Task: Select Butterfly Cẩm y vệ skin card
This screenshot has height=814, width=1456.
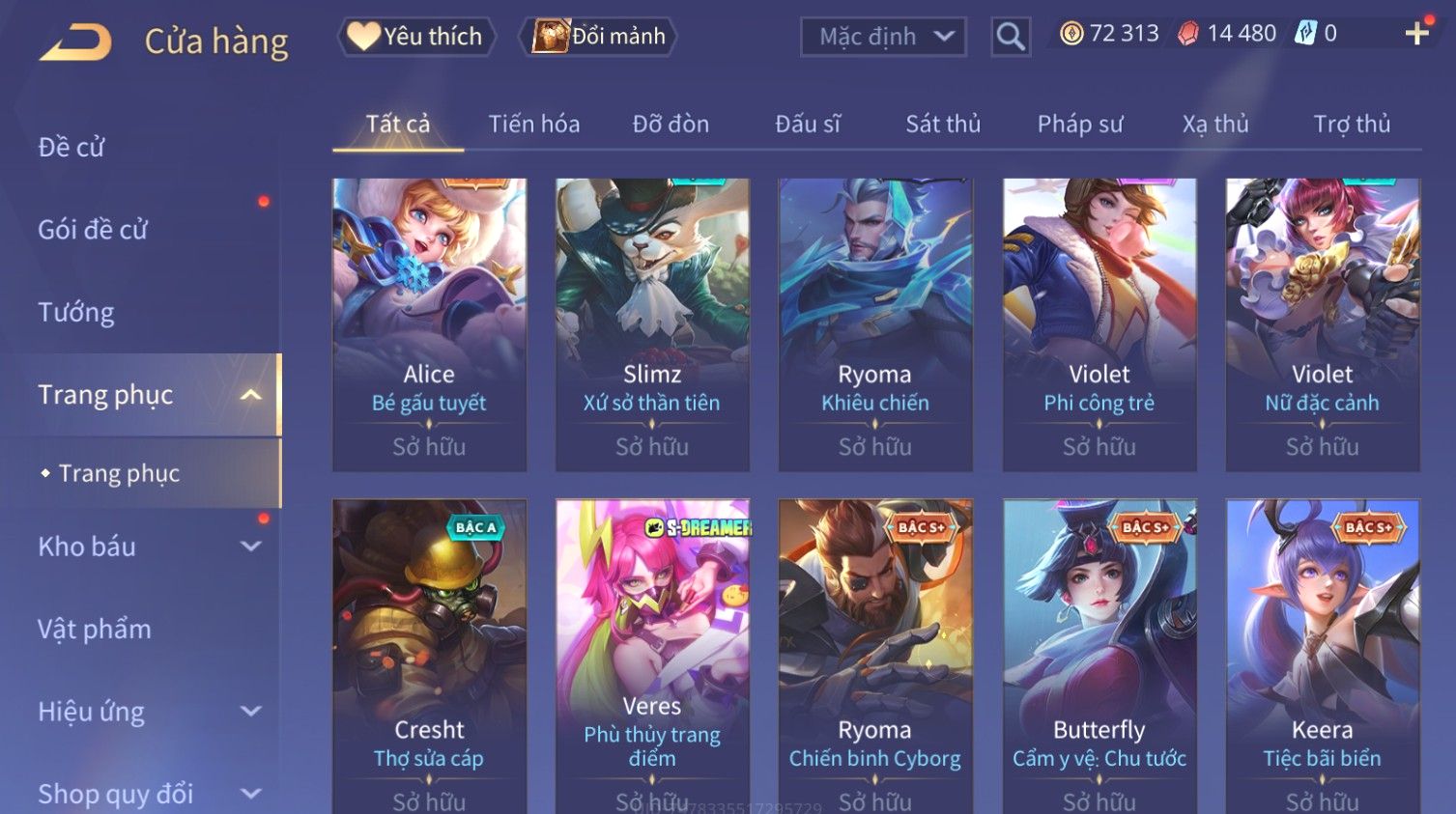Action: 1099,657
